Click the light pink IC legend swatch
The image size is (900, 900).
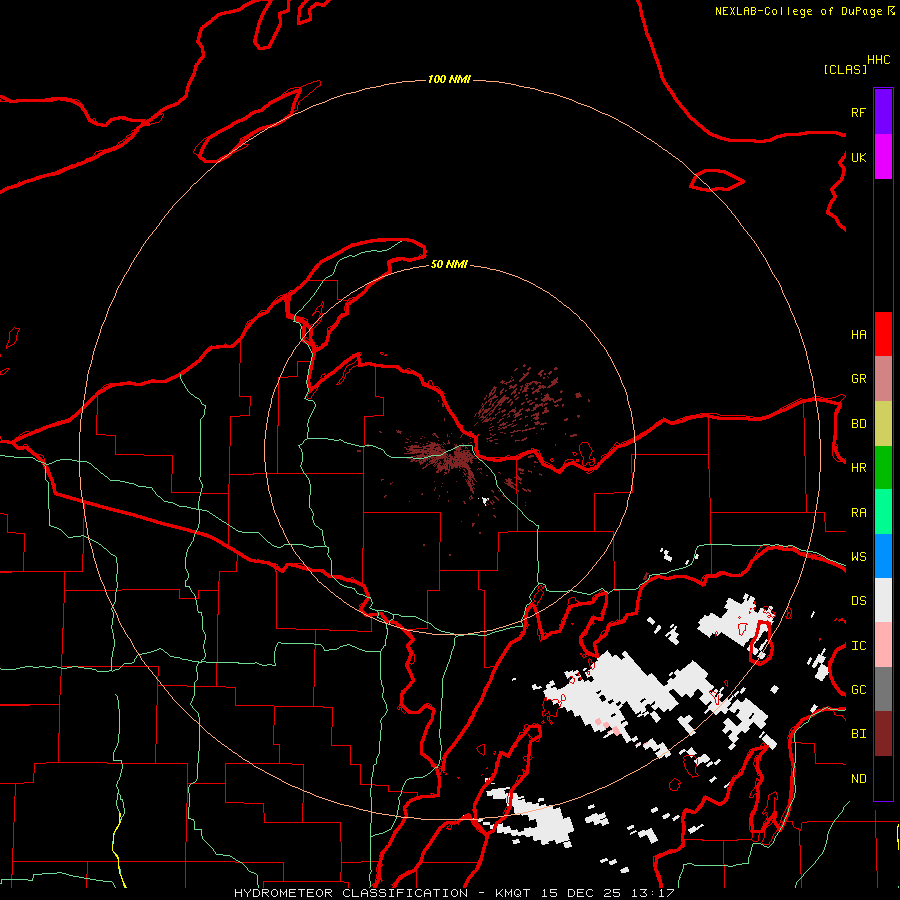point(883,645)
